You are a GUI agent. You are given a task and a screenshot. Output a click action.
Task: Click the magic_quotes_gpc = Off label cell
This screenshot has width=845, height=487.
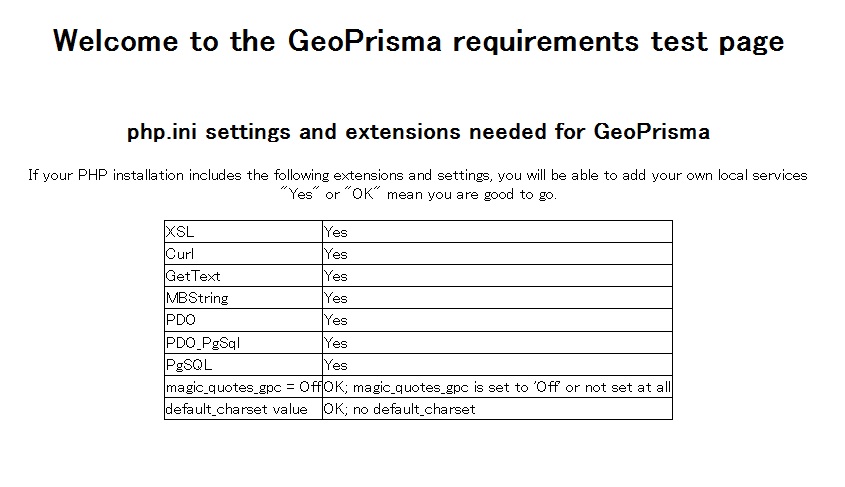[243, 387]
